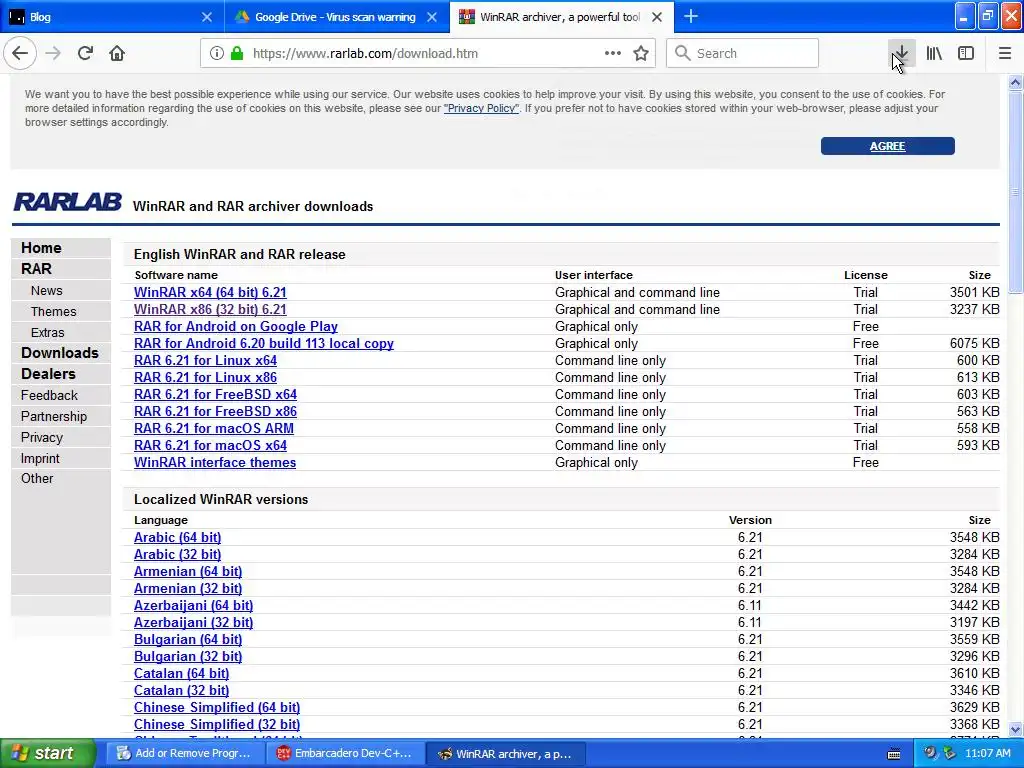Download Bulgarian (32 bit) version

[188, 656]
